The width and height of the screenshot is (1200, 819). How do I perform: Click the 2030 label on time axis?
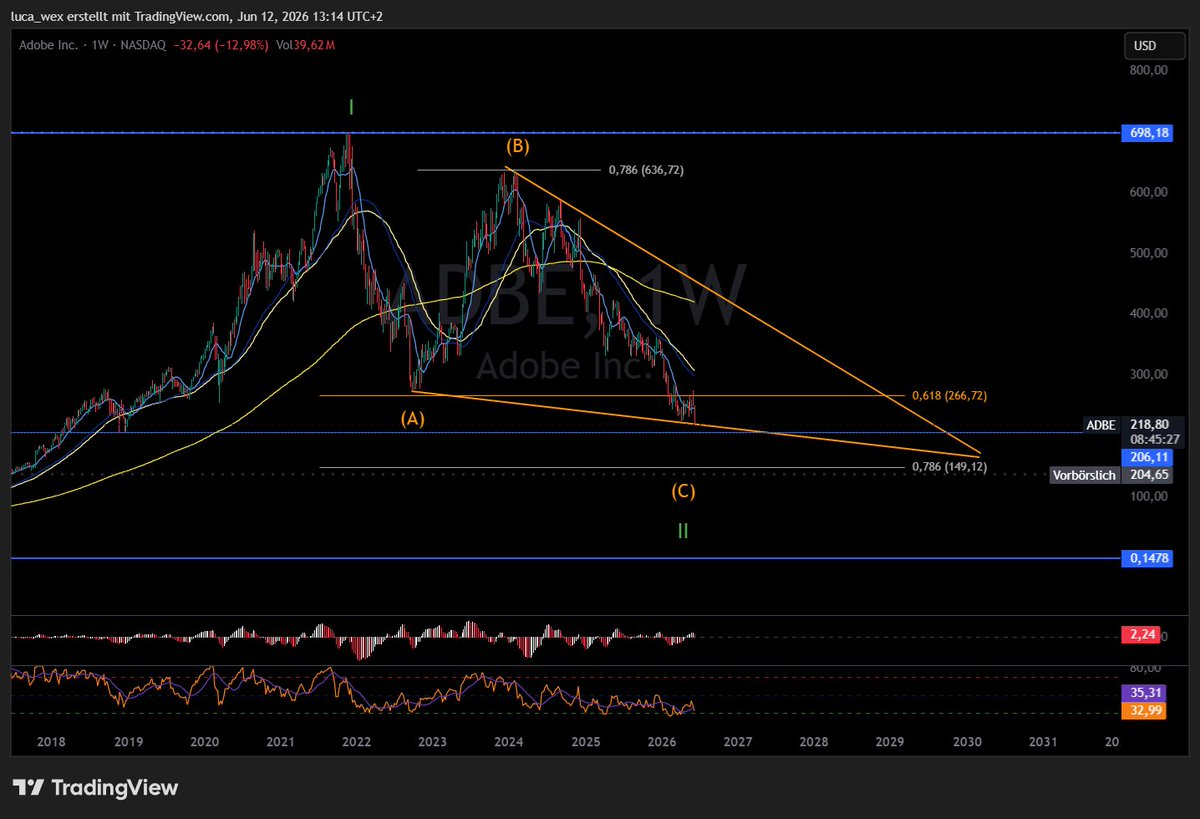(x=966, y=742)
